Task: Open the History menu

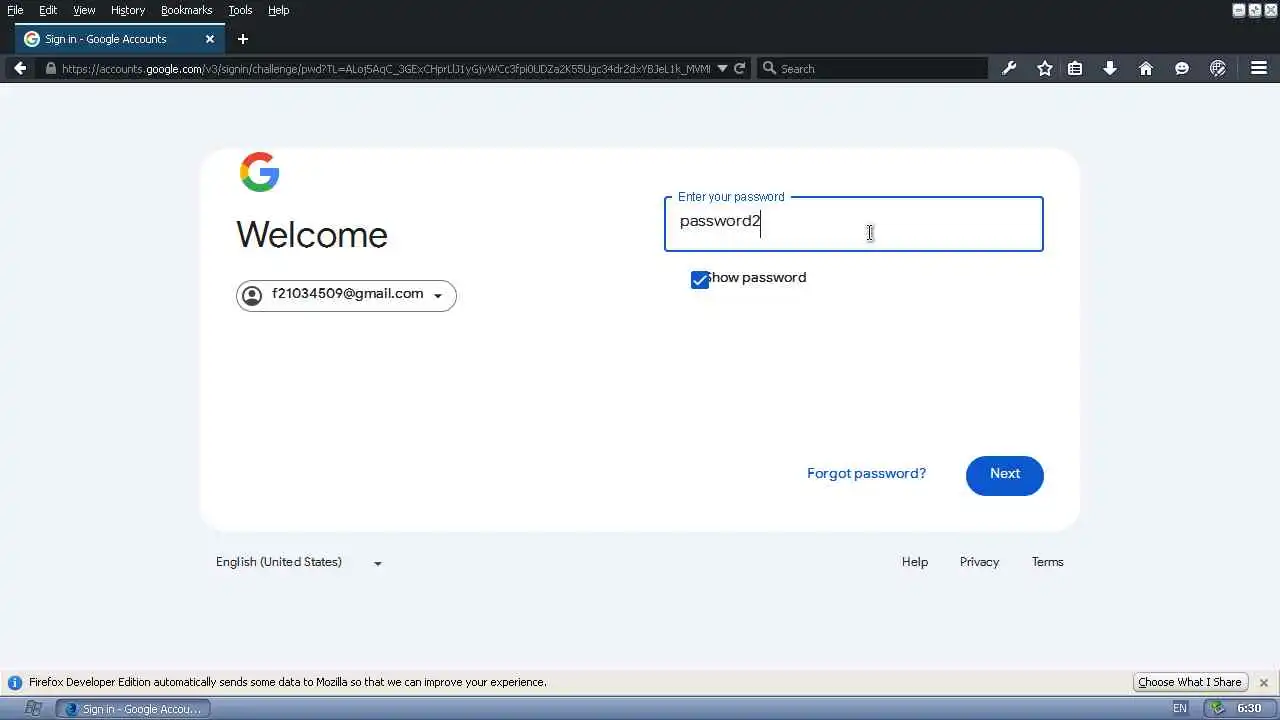Action: [128, 10]
